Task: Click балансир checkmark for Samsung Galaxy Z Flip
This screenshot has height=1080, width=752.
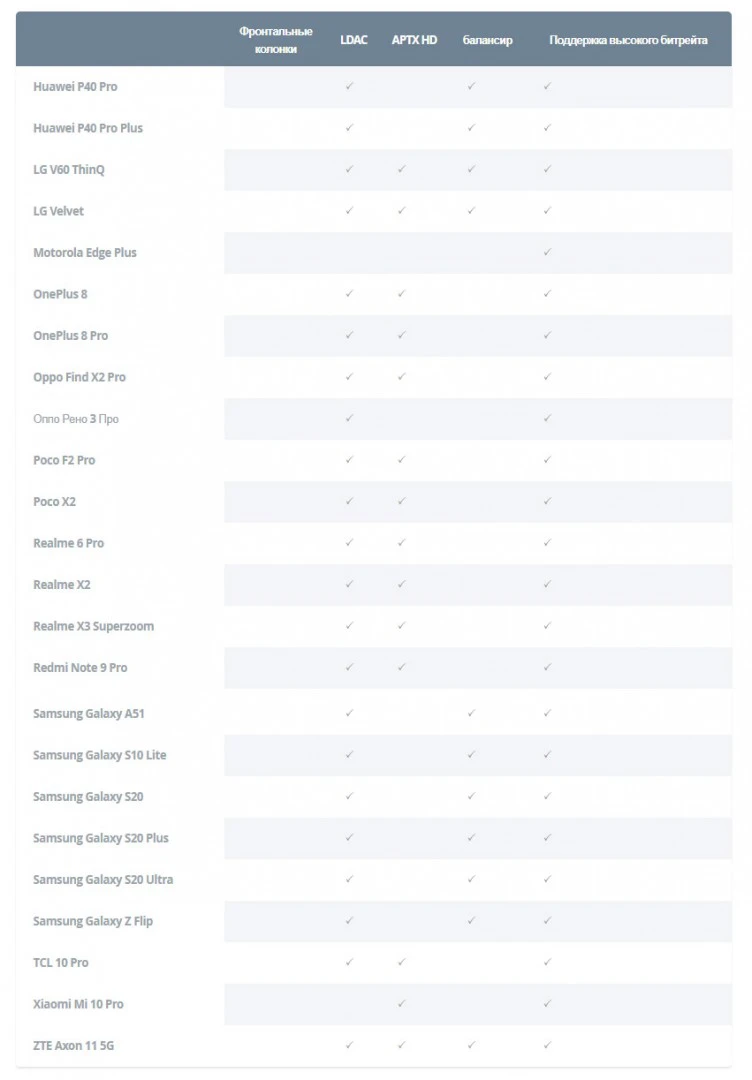Action: (471, 921)
